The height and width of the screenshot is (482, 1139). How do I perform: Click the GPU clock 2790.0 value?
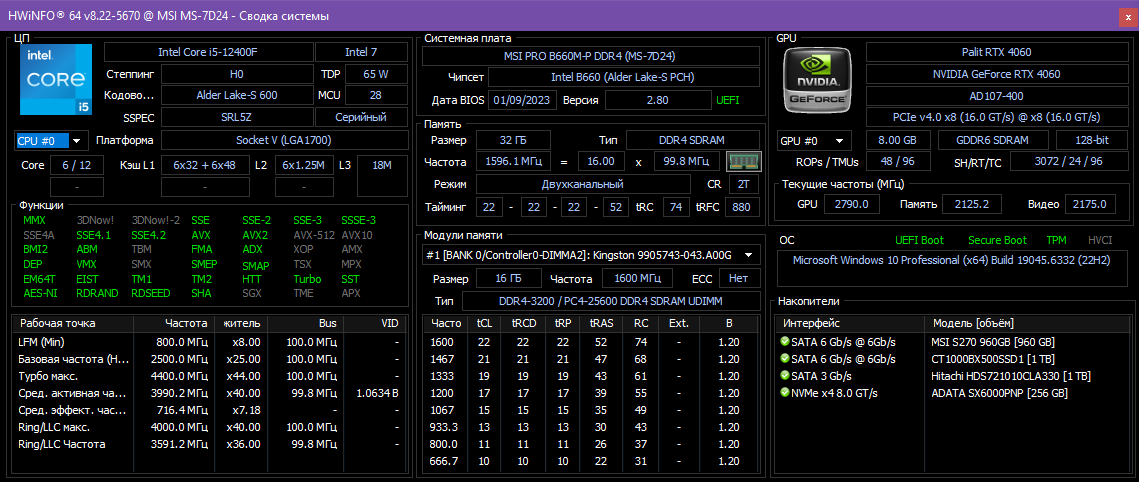[x=852, y=205]
